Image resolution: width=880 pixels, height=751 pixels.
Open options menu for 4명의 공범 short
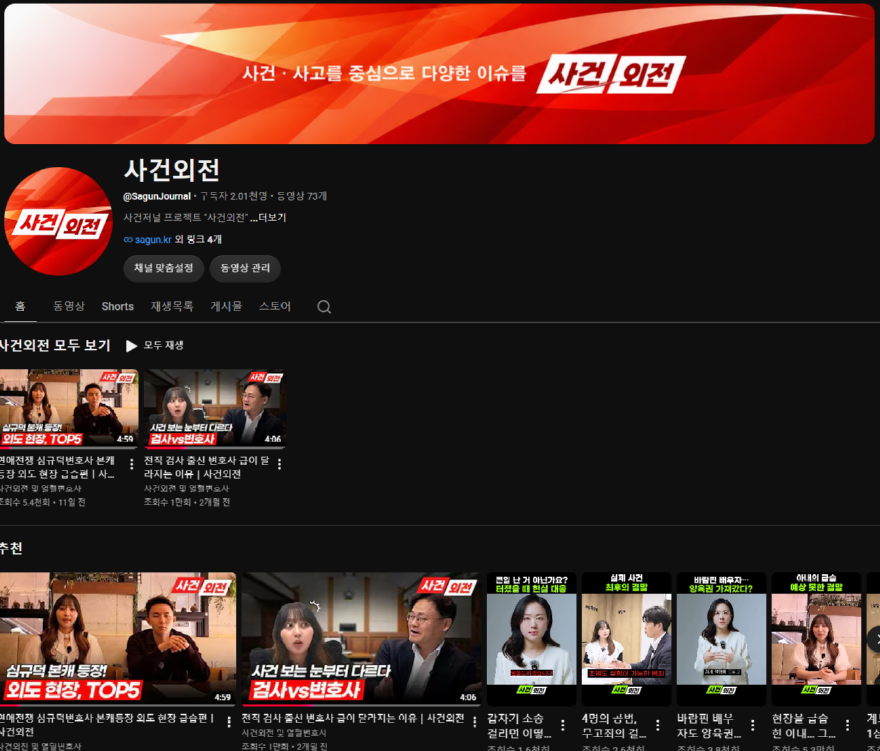[x=657, y=725]
